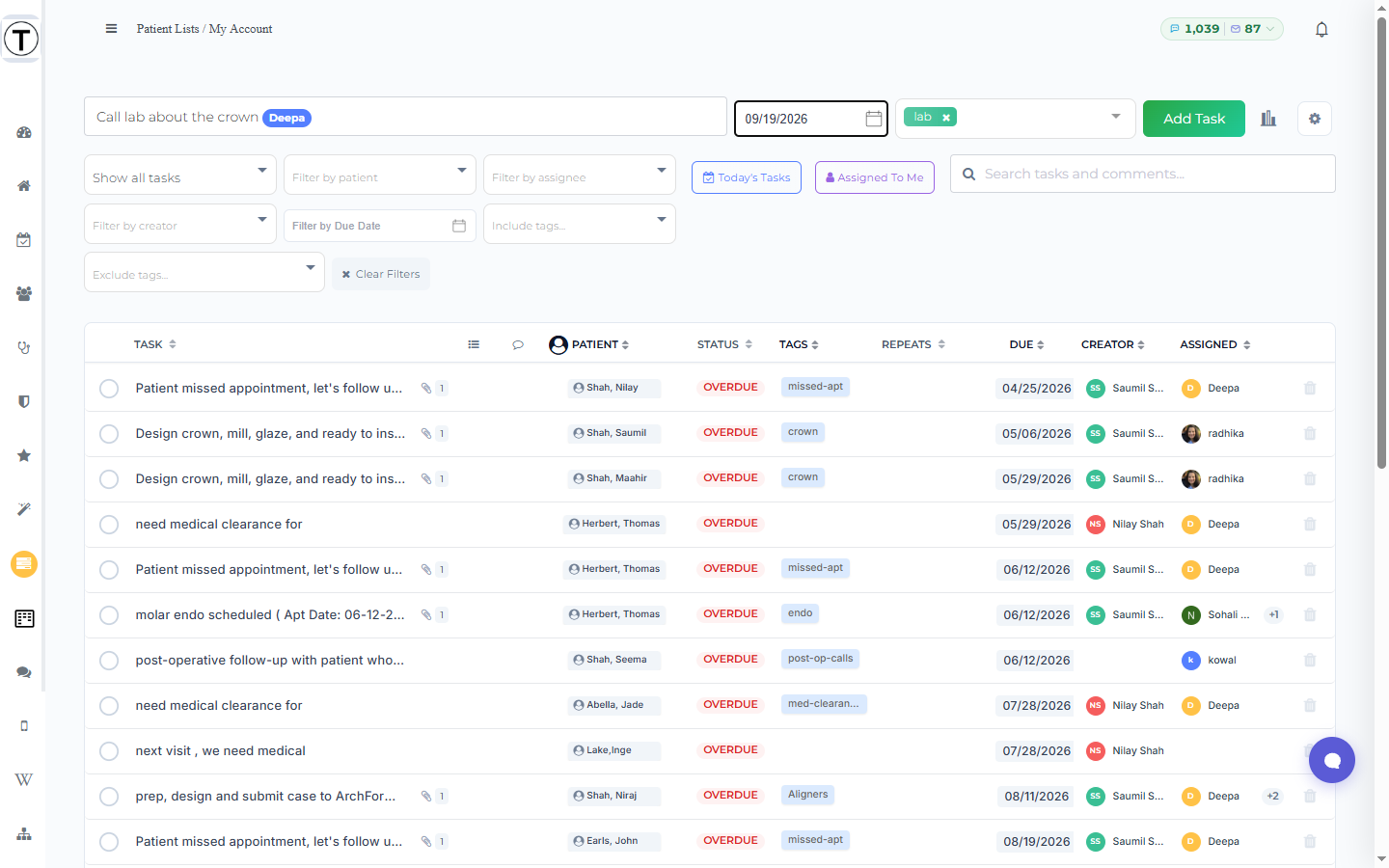Delete the Shah, Nilay missed appointment task
This screenshot has width=1389, height=868.
pyautogui.click(x=1310, y=389)
